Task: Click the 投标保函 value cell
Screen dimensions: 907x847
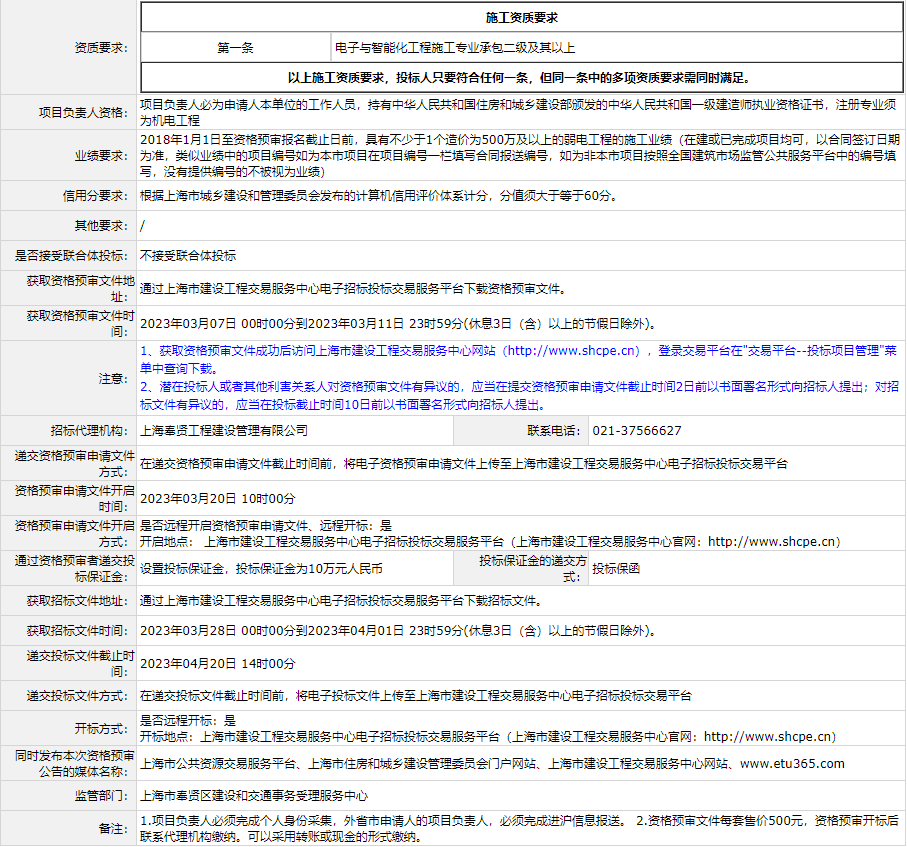Action: (x=616, y=568)
